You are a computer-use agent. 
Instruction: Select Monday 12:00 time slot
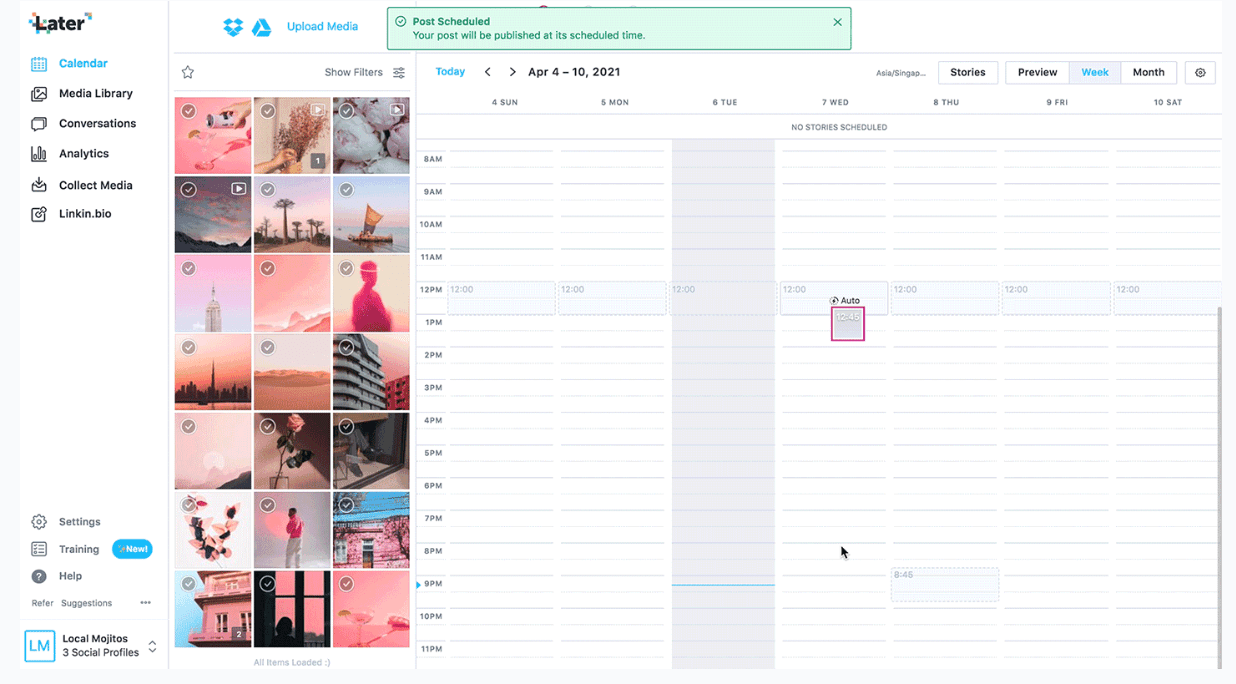(x=612, y=298)
